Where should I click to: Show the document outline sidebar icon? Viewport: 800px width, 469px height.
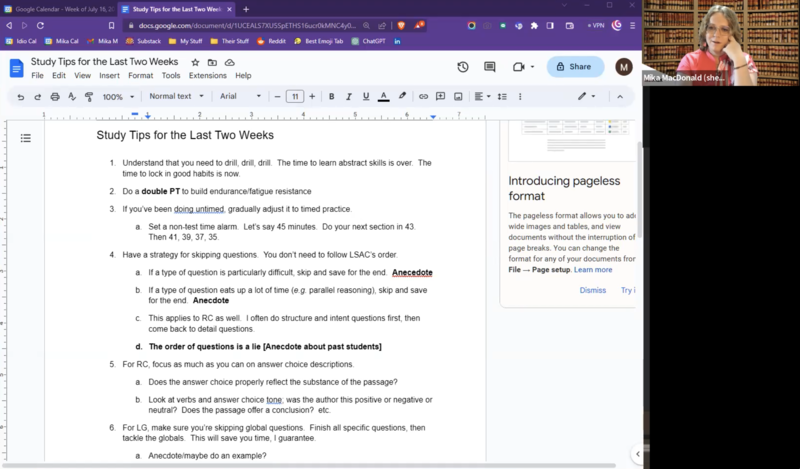click(26, 138)
